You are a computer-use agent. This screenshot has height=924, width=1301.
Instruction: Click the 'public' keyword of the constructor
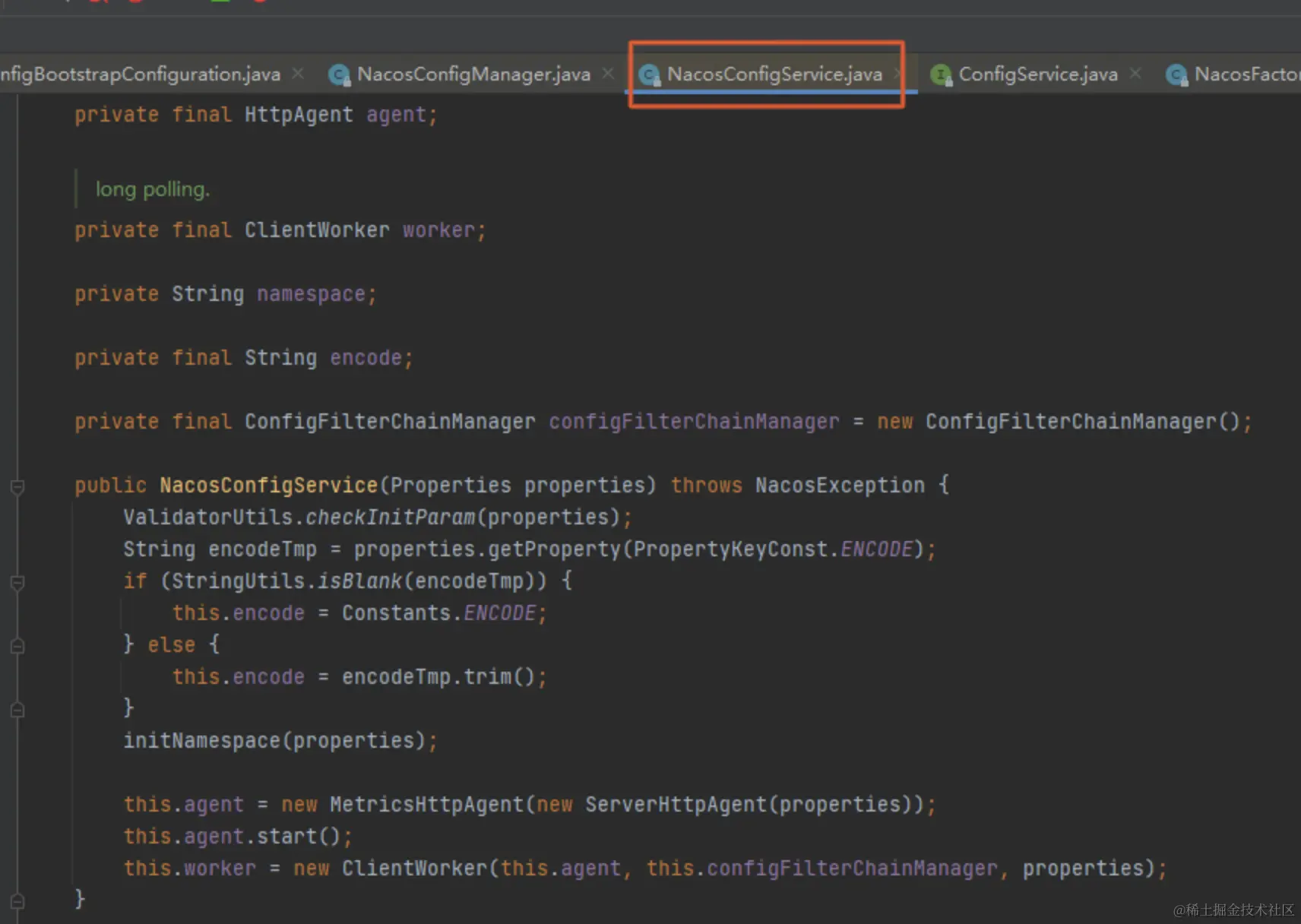pyautogui.click(x=110, y=486)
